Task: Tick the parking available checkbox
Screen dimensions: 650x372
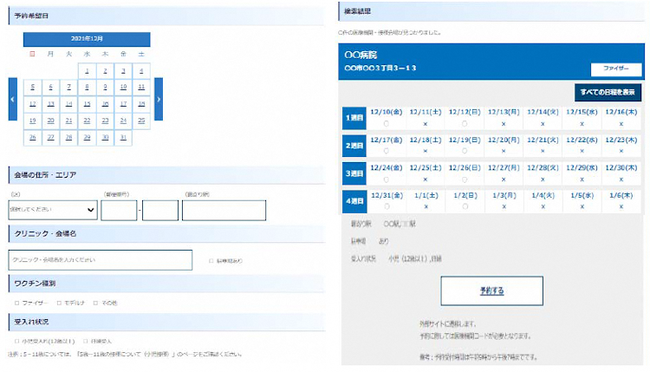Action: 211,261
